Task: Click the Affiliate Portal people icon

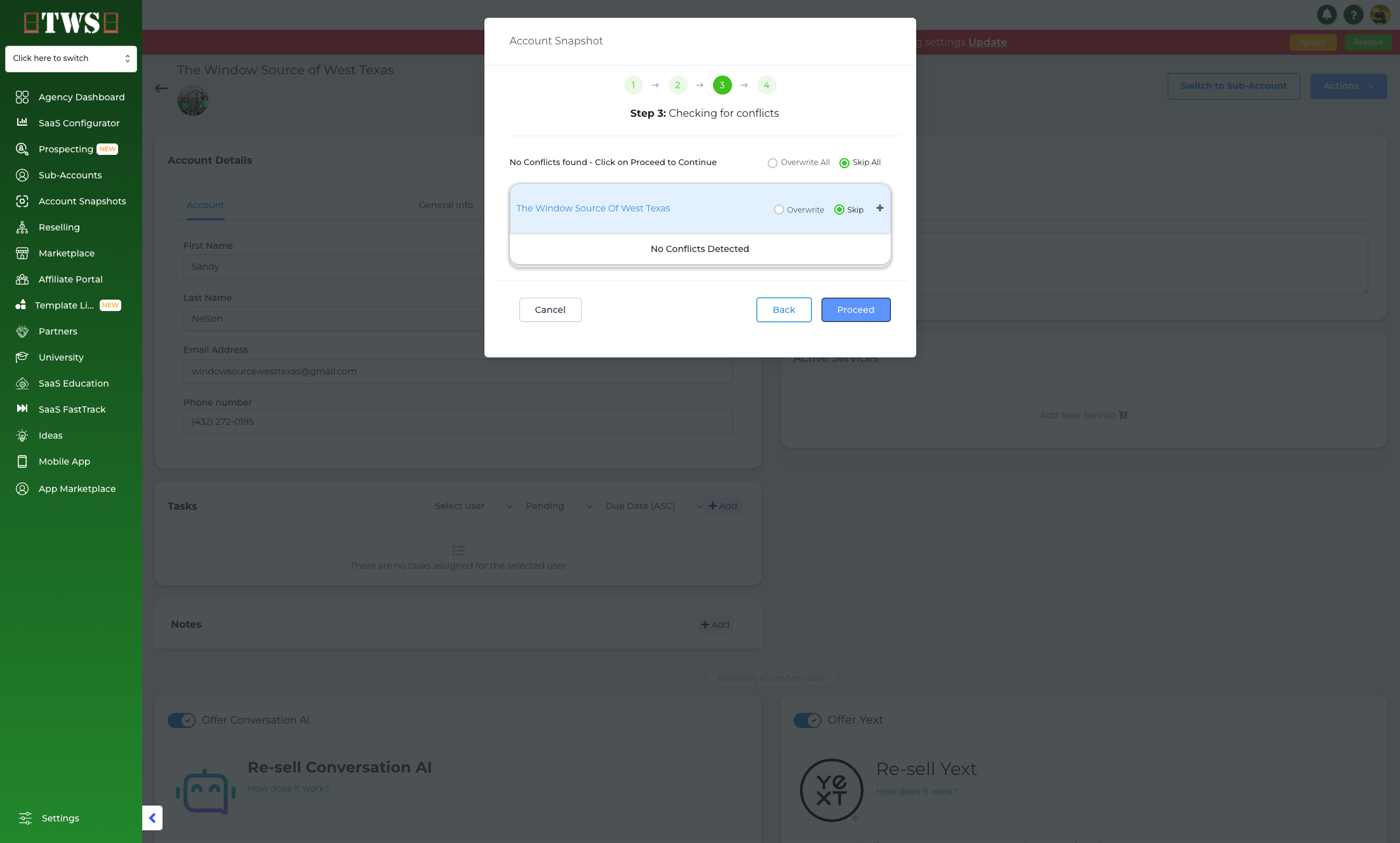Action: pyautogui.click(x=22, y=279)
